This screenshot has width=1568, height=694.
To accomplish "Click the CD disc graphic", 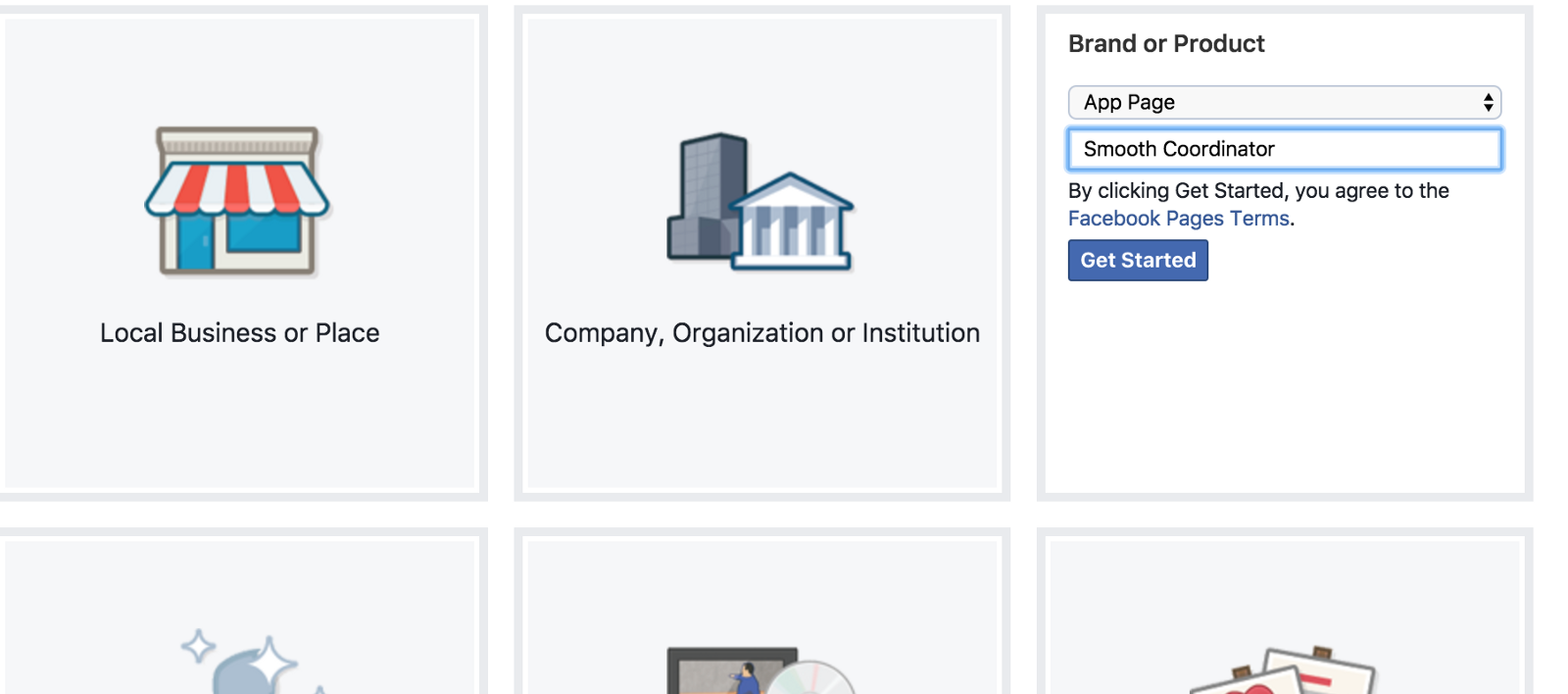I will tap(813, 681).
